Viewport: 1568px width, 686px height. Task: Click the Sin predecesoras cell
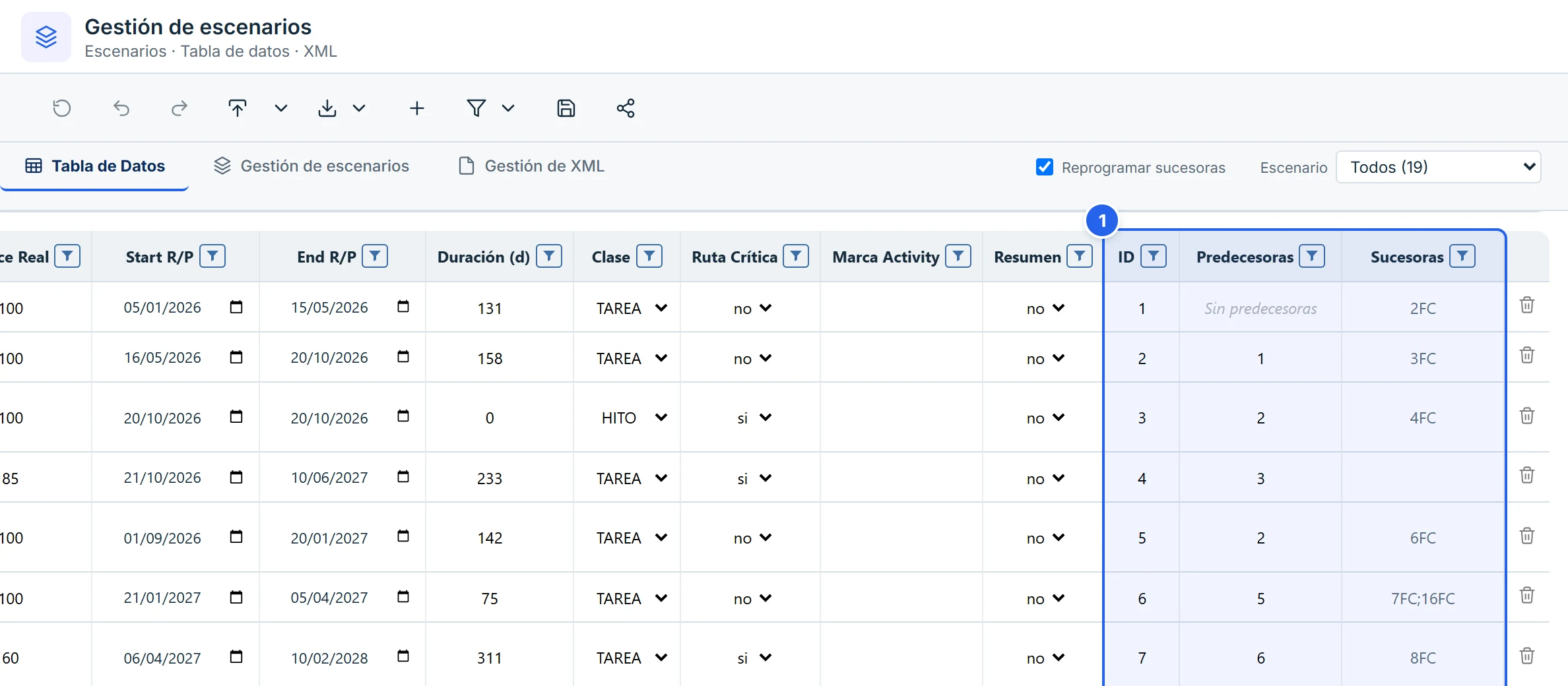(1260, 308)
